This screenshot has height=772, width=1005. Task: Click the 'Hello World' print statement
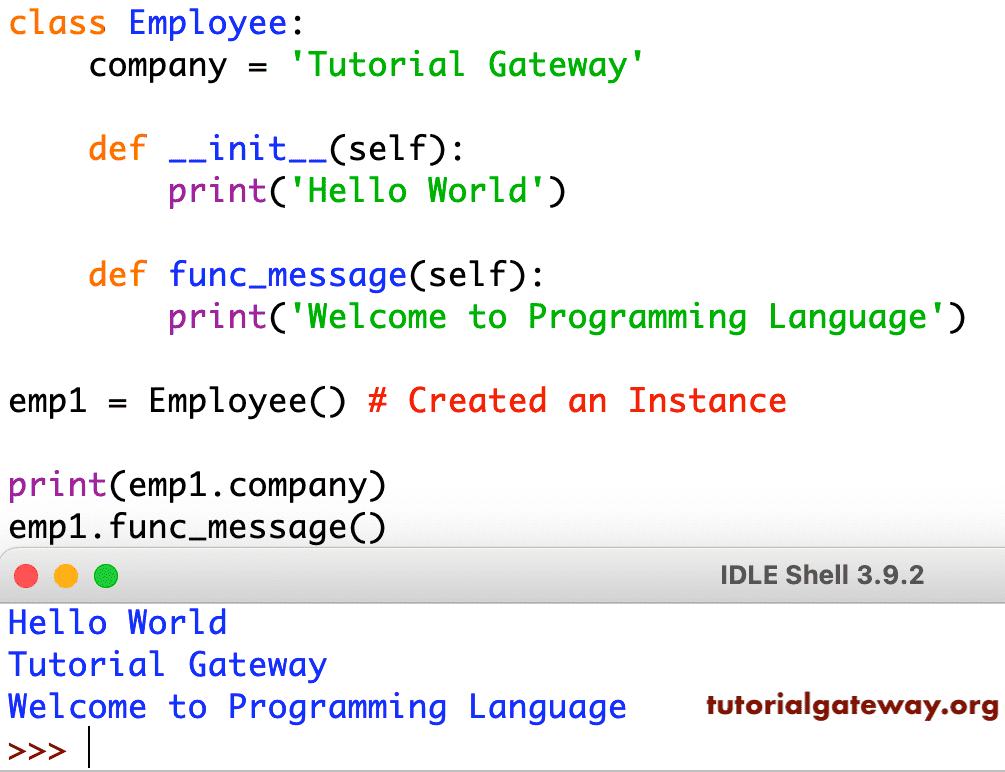(x=365, y=190)
